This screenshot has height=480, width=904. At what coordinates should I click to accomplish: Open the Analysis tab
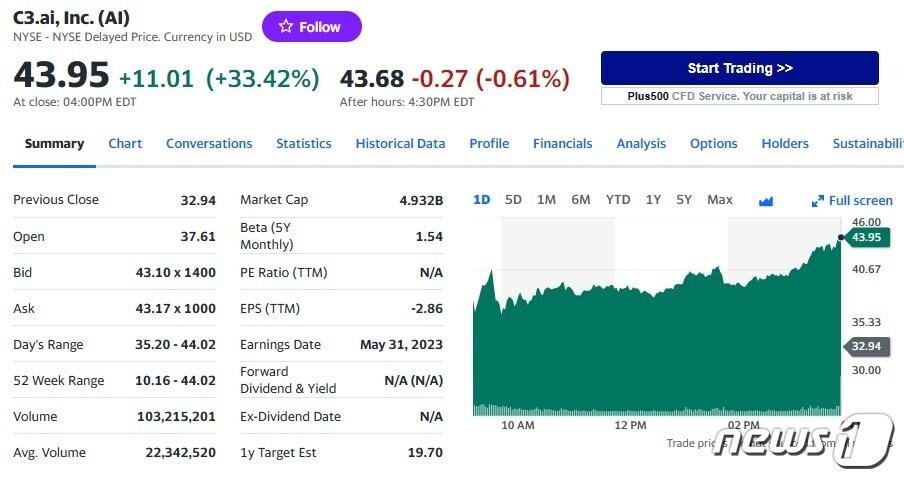point(641,144)
